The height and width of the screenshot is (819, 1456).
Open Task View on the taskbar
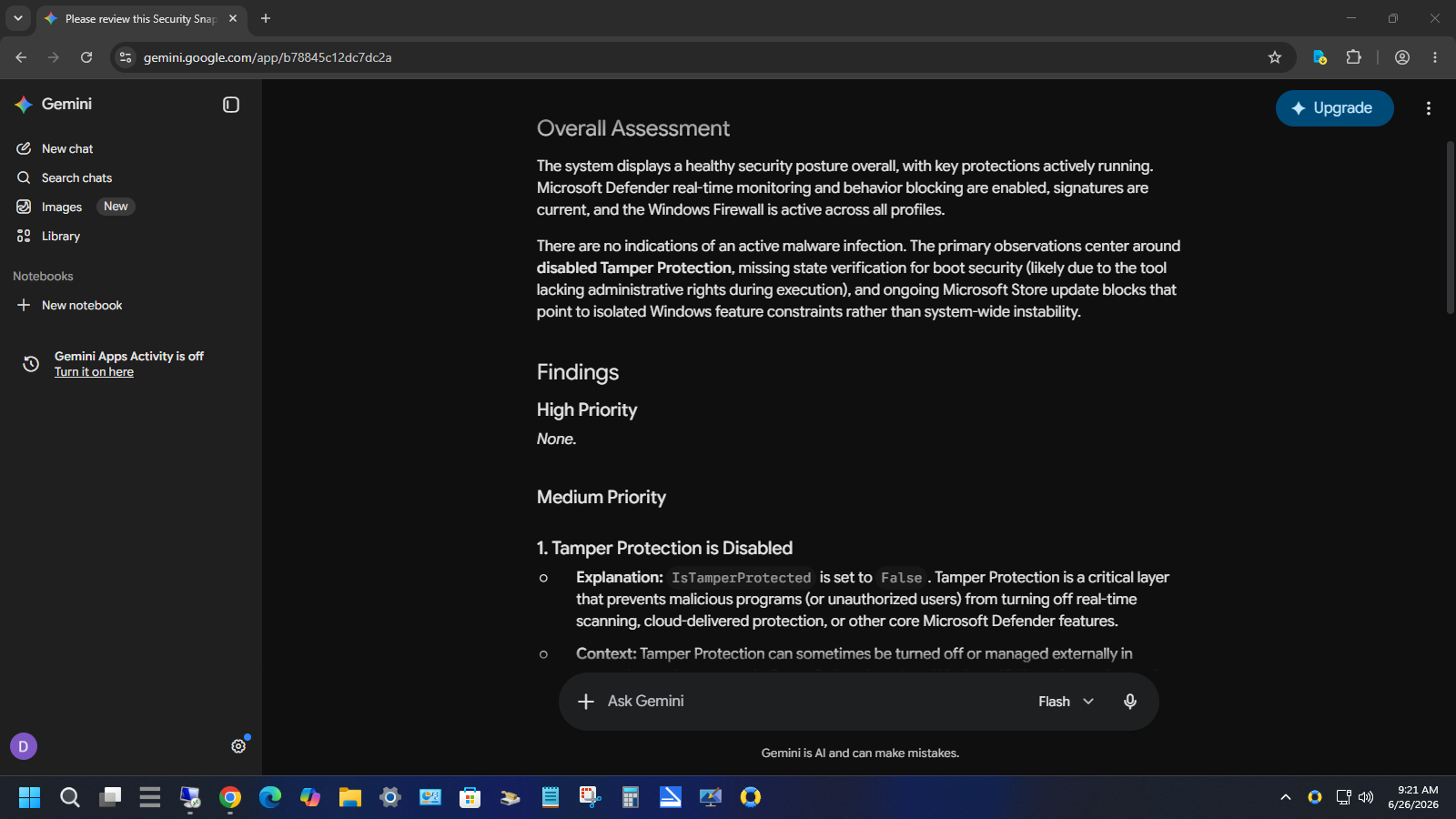[x=110, y=797]
